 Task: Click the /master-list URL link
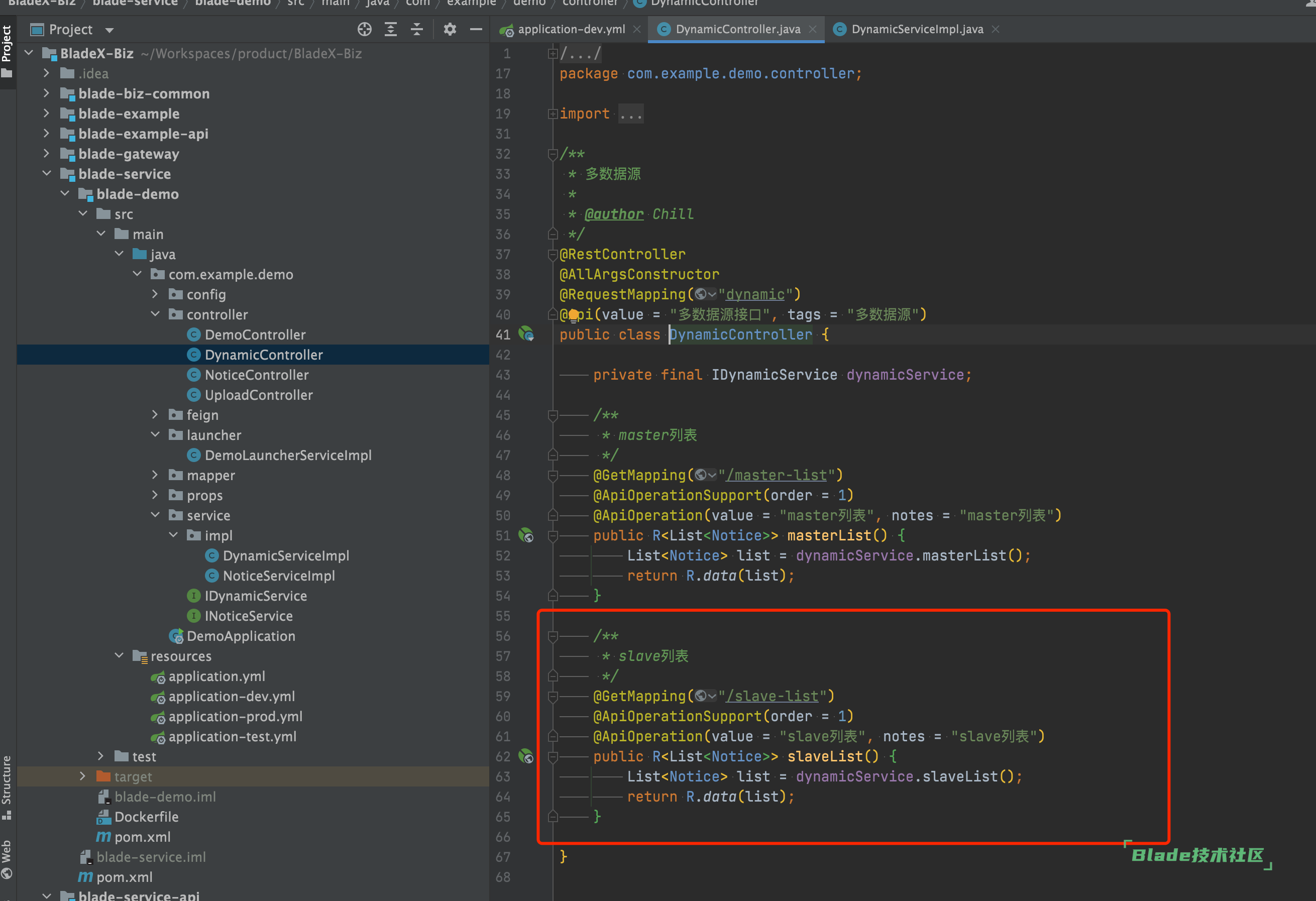tap(777, 475)
